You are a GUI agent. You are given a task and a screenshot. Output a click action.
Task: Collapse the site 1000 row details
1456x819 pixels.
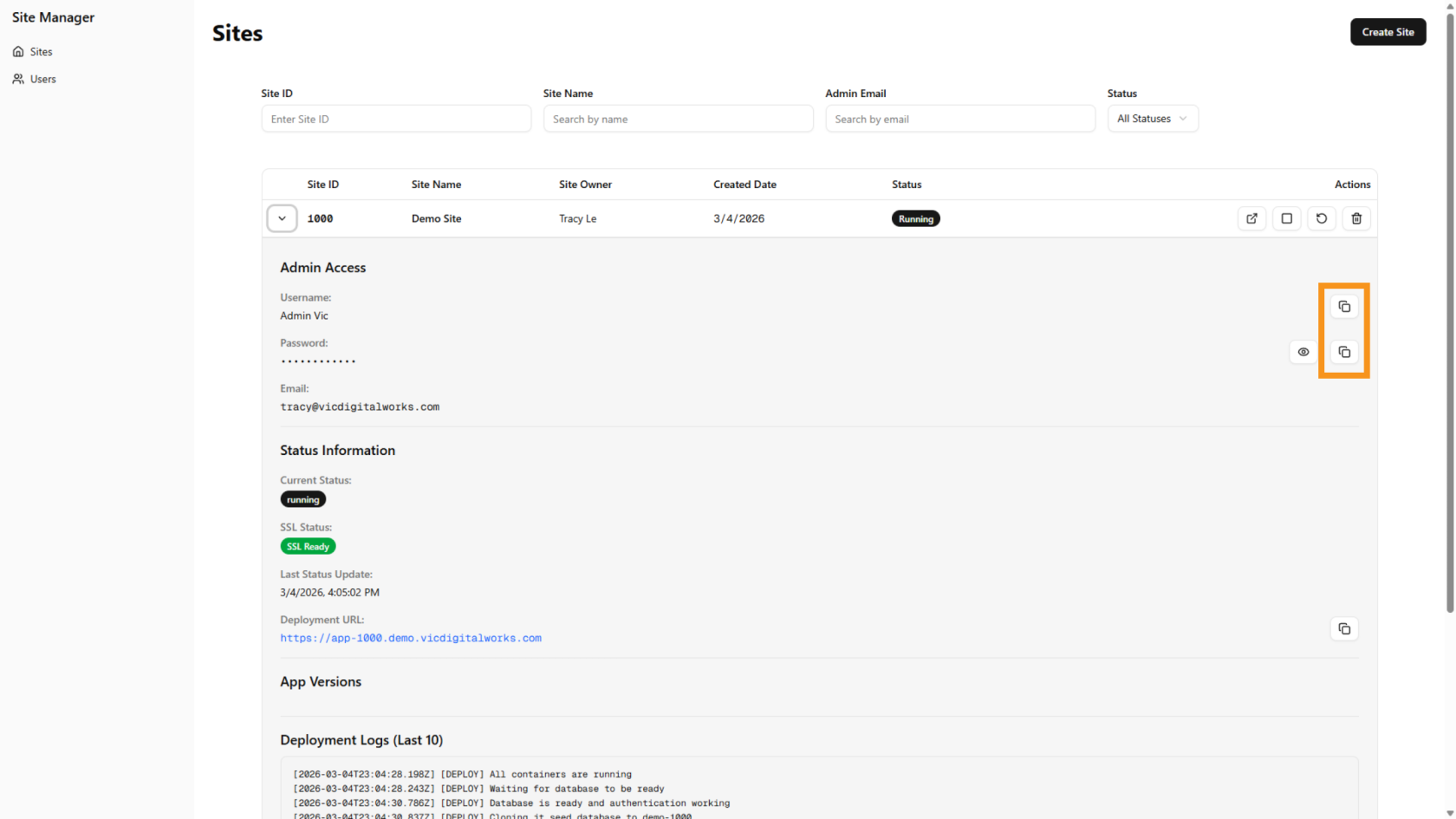282,218
